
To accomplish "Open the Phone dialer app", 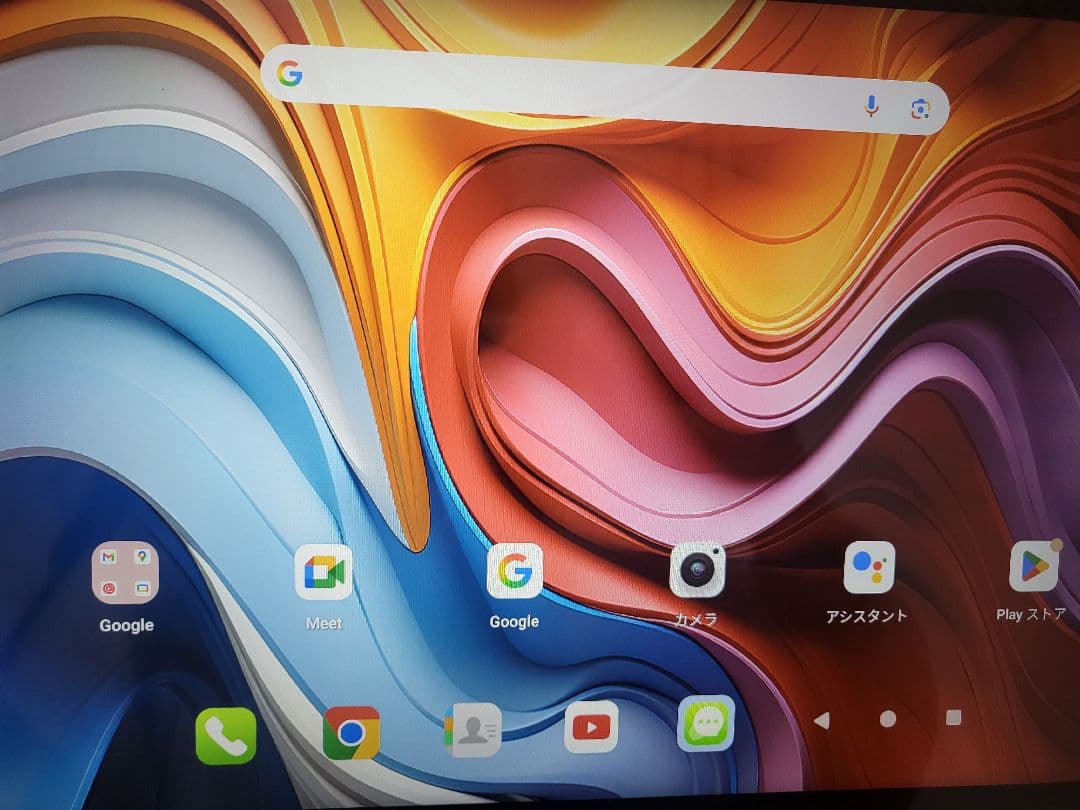I will point(225,731).
